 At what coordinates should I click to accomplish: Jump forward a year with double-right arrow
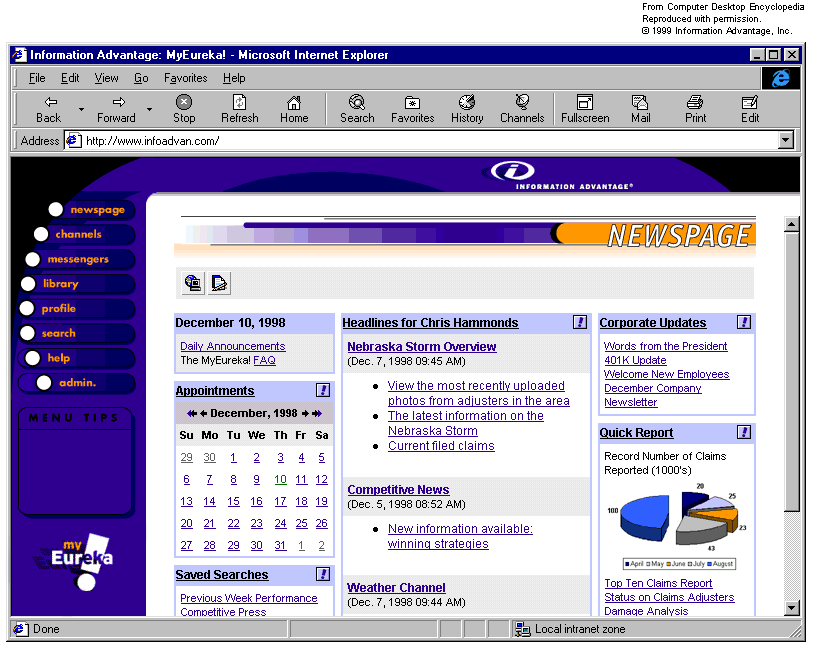point(317,414)
